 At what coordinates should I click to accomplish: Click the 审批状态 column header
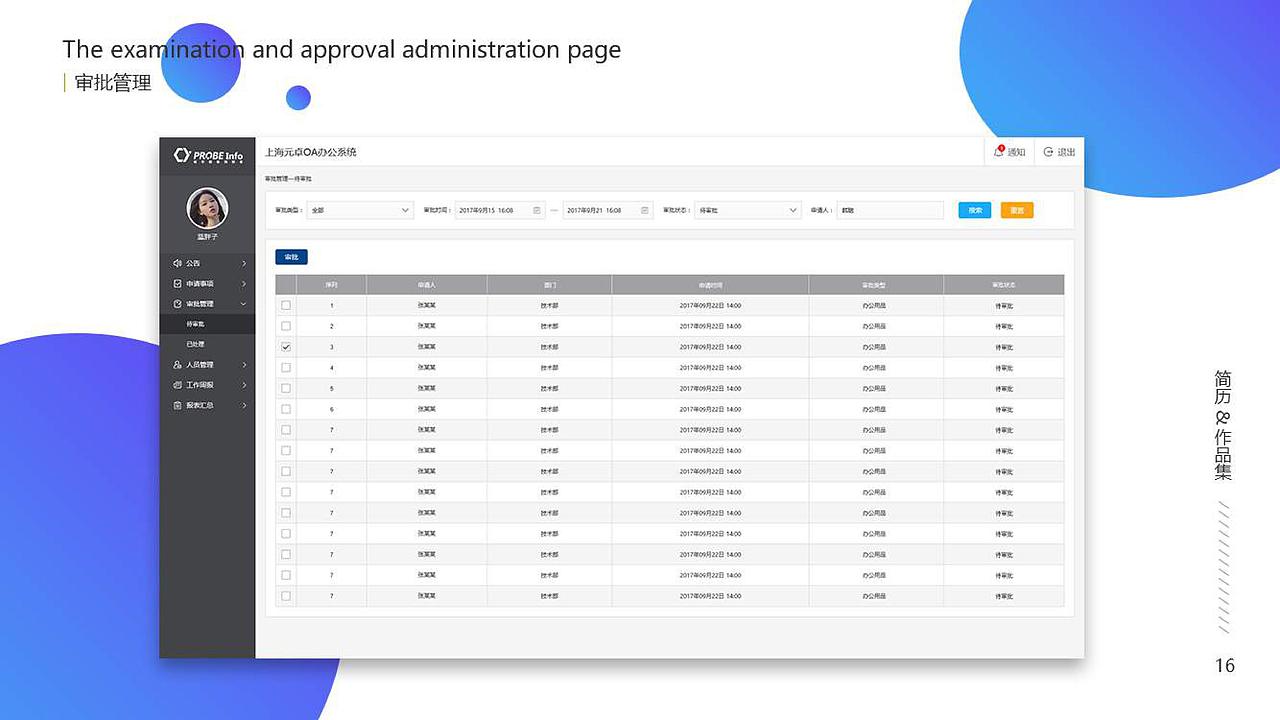click(1004, 285)
